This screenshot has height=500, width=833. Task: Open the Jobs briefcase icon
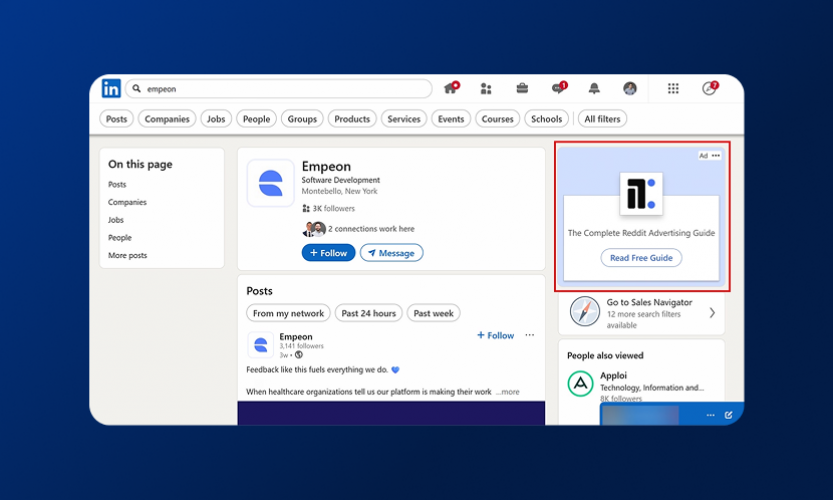(522, 88)
